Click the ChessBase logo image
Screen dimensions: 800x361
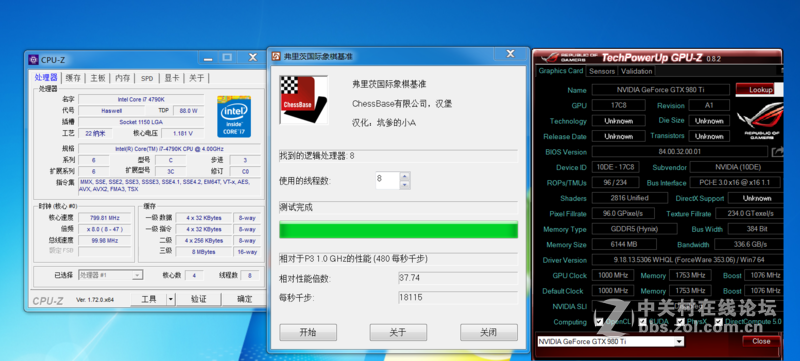[x=304, y=100]
